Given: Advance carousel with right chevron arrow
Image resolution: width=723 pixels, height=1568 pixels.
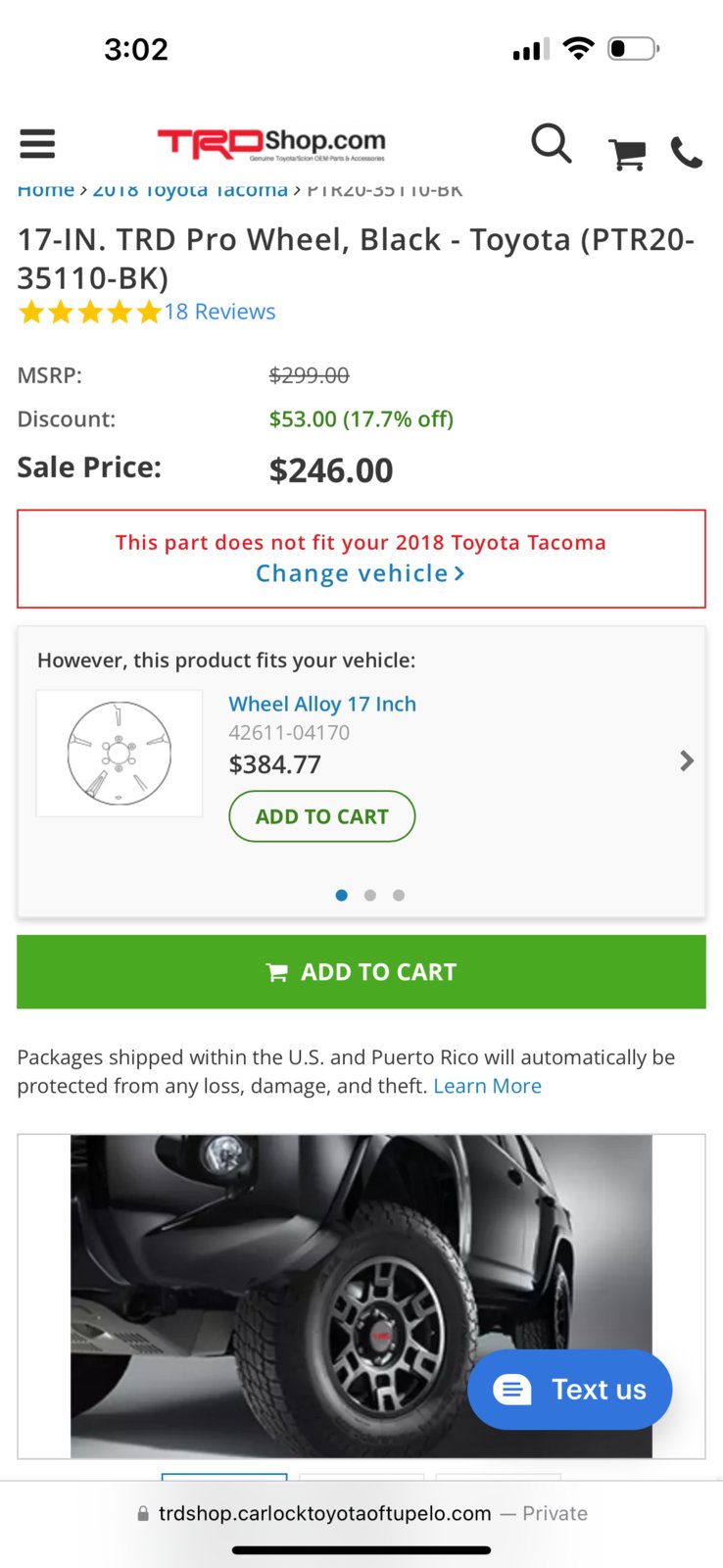Looking at the screenshot, I should click(687, 760).
